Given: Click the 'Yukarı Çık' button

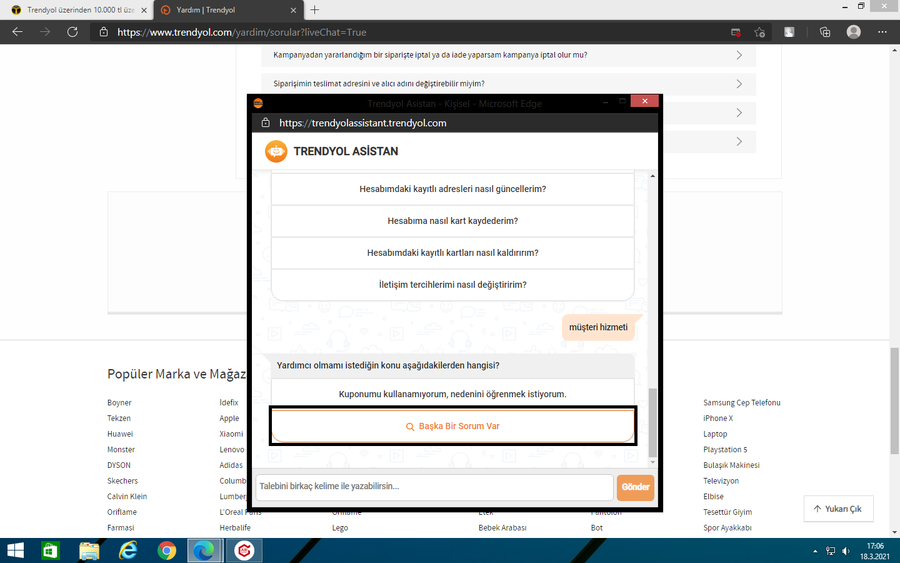Looking at the screenshot, I should pyautogui.click(x=838, y=509).
